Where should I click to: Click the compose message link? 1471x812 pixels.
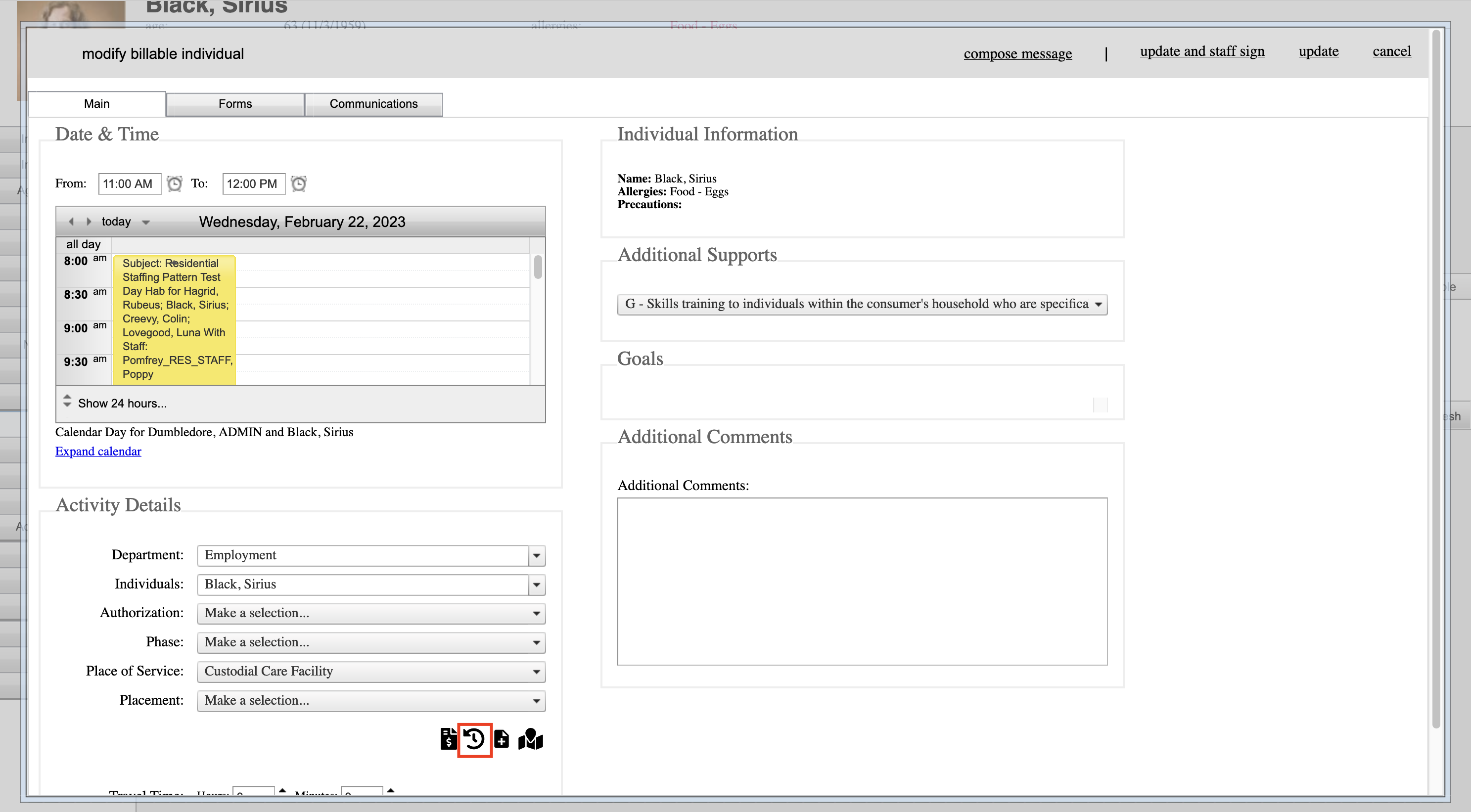coord(1017,54)
